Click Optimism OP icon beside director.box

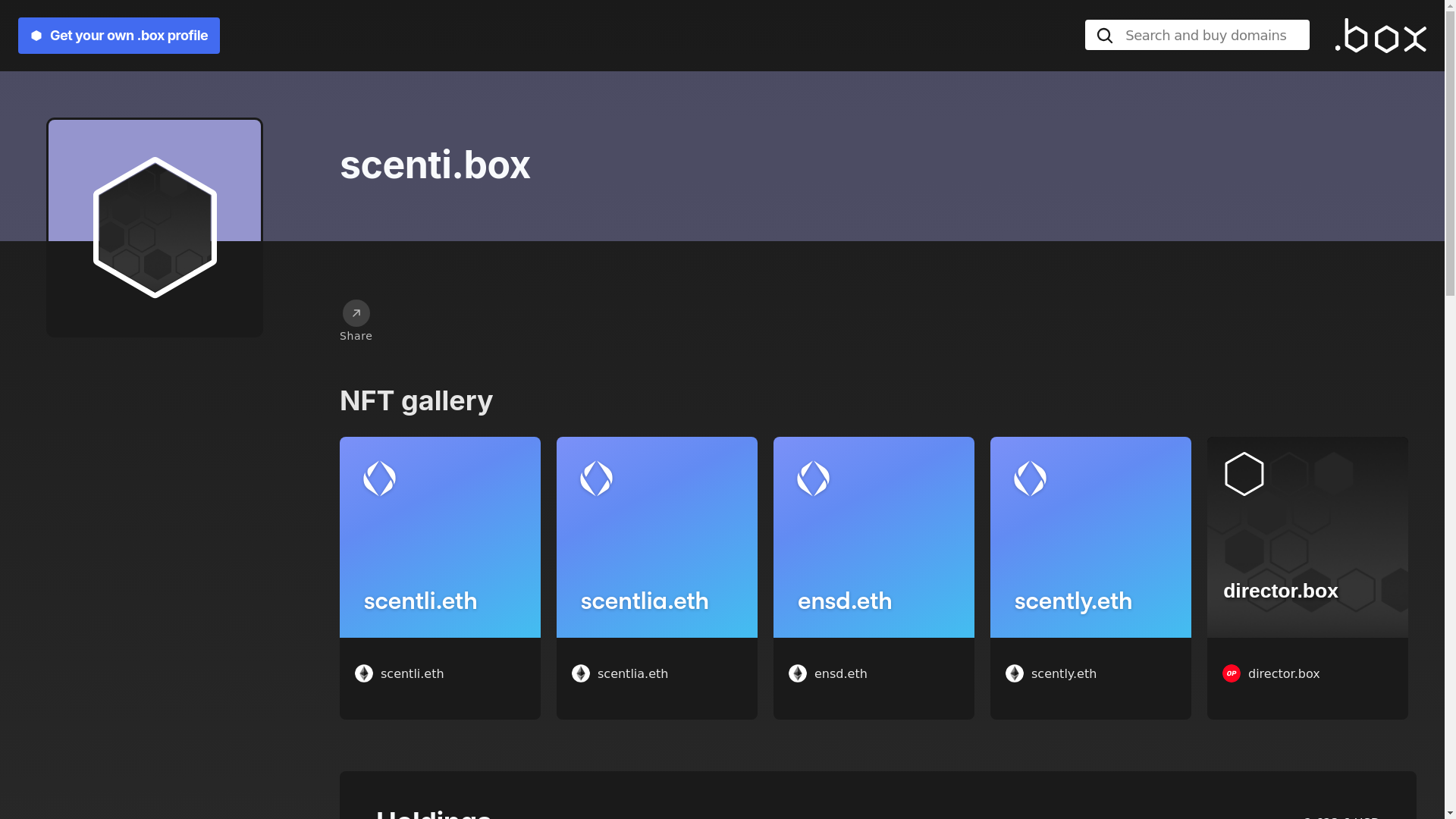[x=1232, y=673]
